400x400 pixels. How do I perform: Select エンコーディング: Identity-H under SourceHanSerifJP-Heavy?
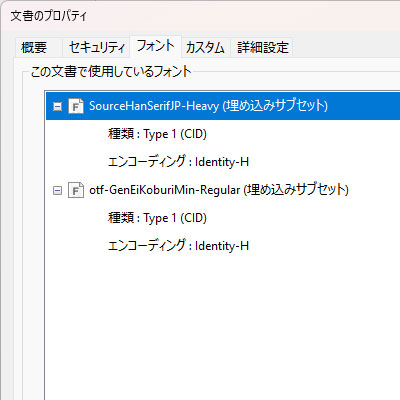(x=178, y=162)
